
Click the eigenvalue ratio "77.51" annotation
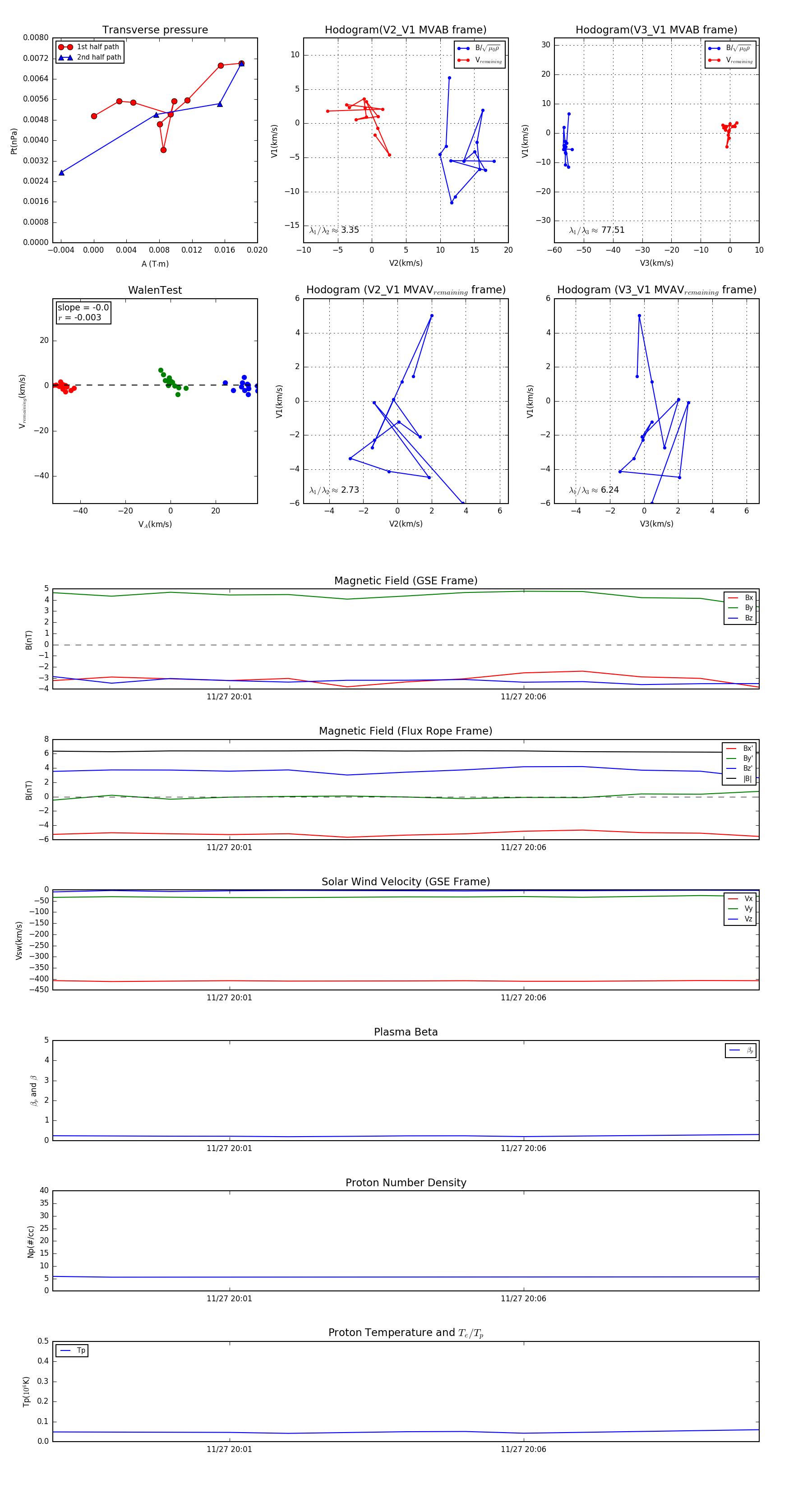[597, 230]
